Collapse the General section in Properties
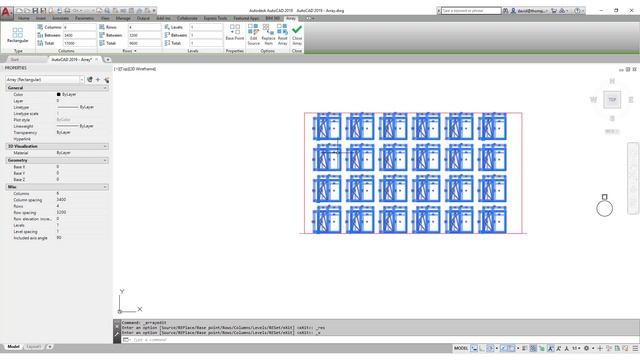The image size is (640, 360). pos(105,88)
